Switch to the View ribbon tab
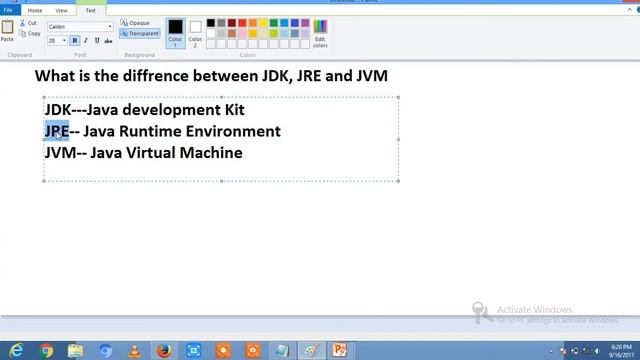The height and width of the screenshot is (360, 640). 61,10
